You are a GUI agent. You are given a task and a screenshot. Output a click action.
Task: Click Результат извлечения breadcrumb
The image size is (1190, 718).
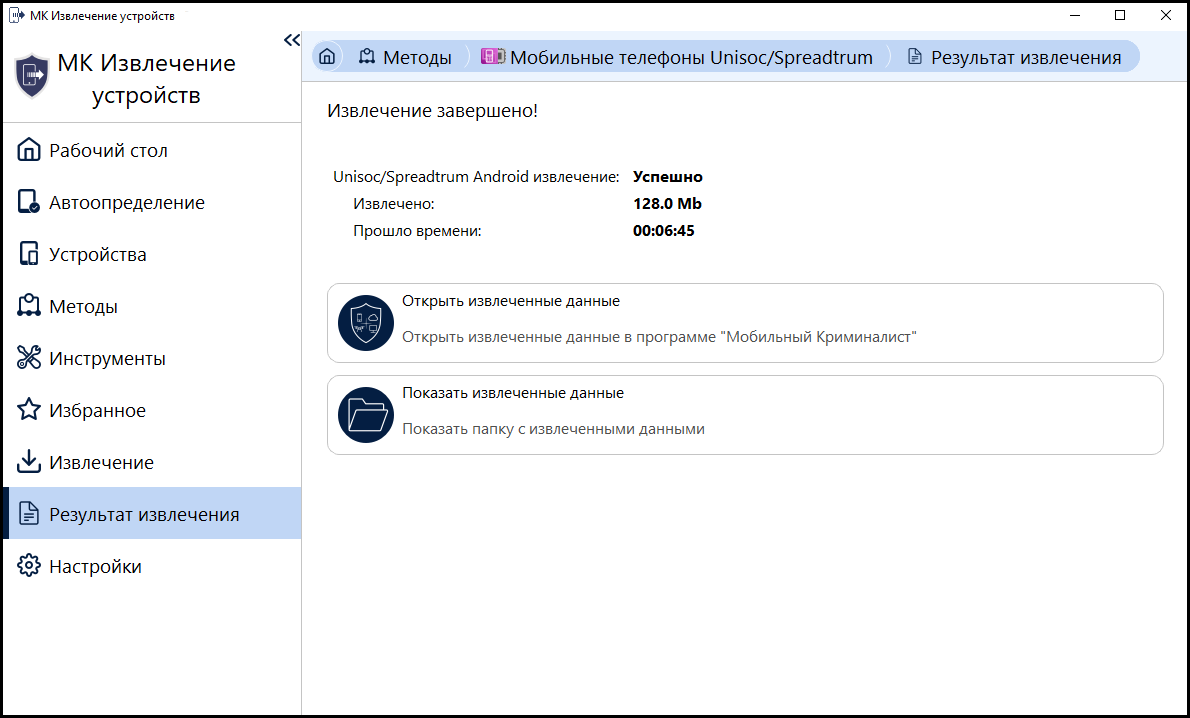(x=1015, y=57)
